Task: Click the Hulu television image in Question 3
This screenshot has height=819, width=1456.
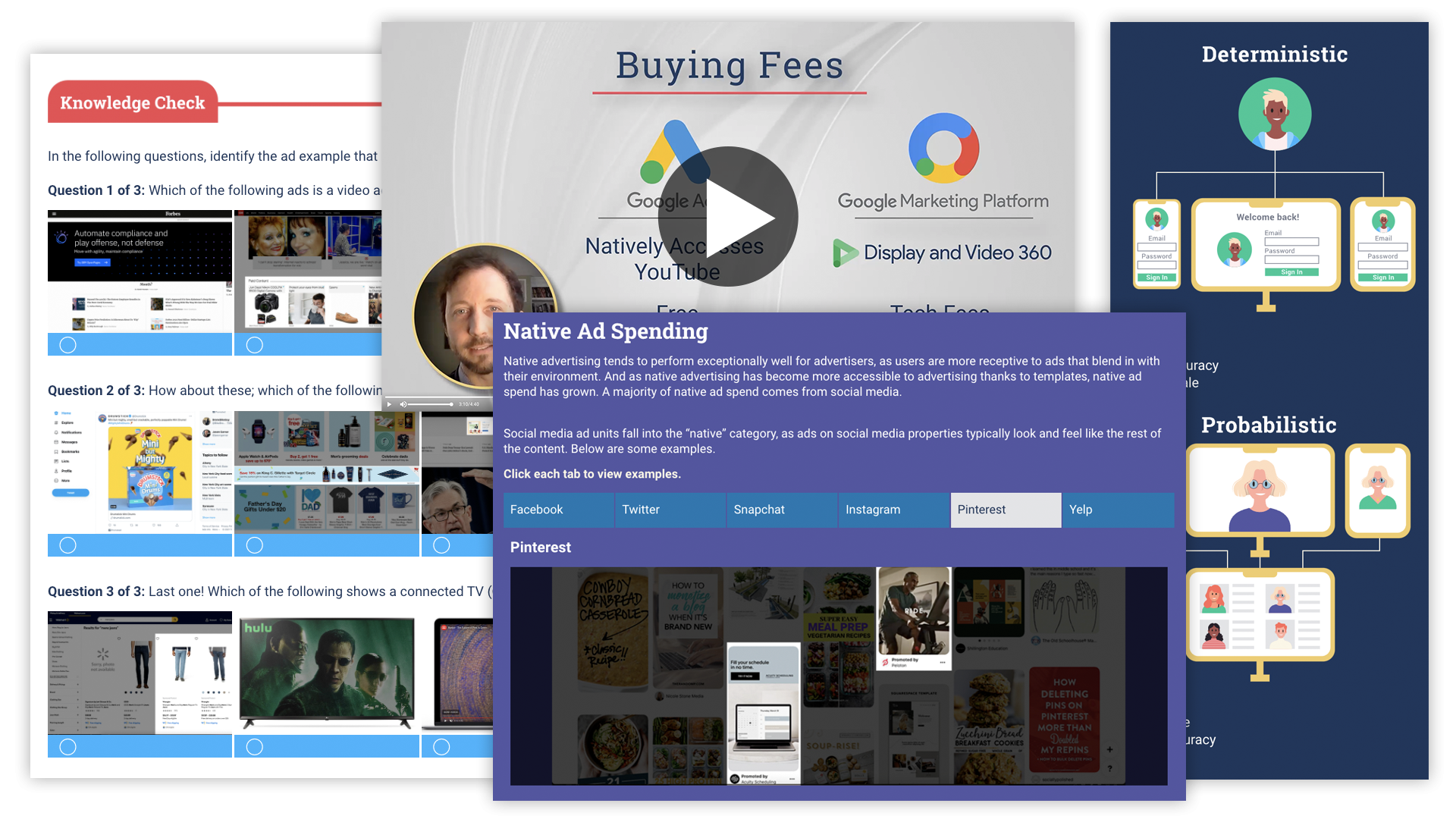Action: pyautogui.click(x=327, y=673)
